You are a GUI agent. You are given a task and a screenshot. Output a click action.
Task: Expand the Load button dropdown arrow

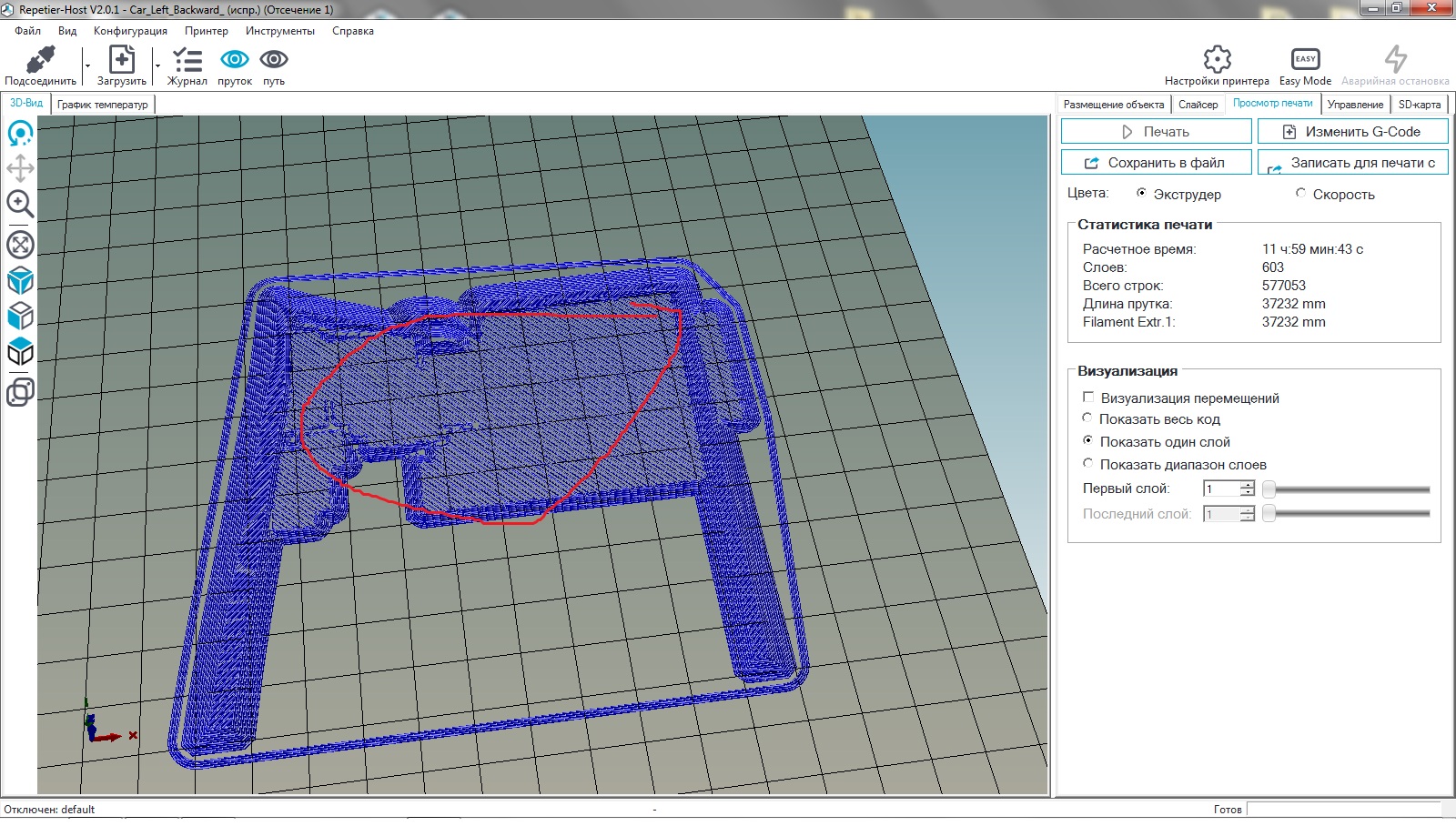point(157,65)
